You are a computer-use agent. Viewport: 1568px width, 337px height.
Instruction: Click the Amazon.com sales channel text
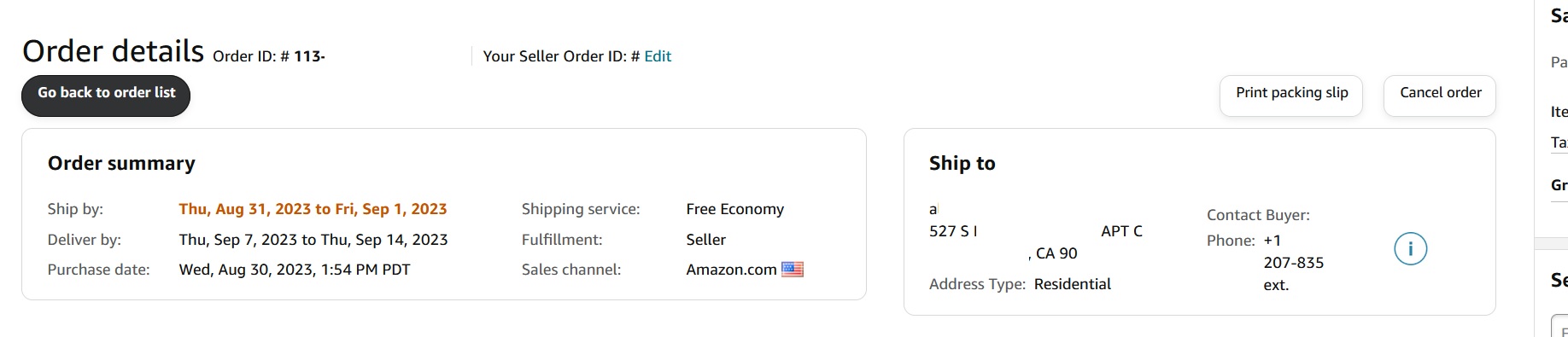tap(731, 270)
